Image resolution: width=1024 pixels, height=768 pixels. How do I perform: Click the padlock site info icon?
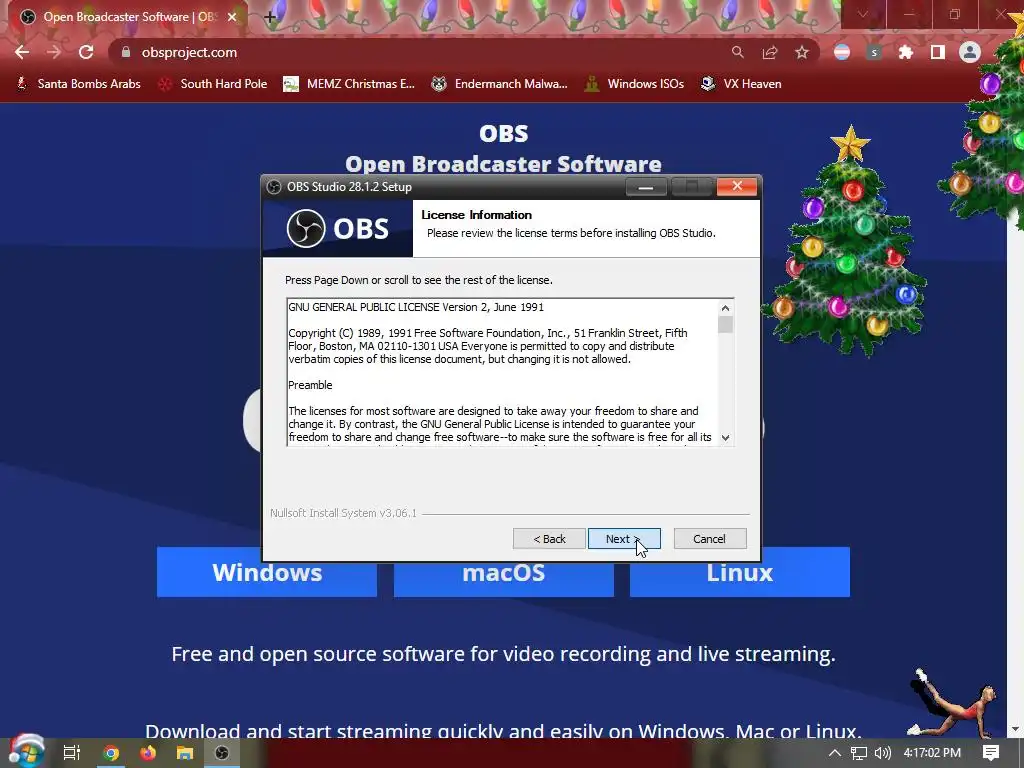click(x=126, y=52)
